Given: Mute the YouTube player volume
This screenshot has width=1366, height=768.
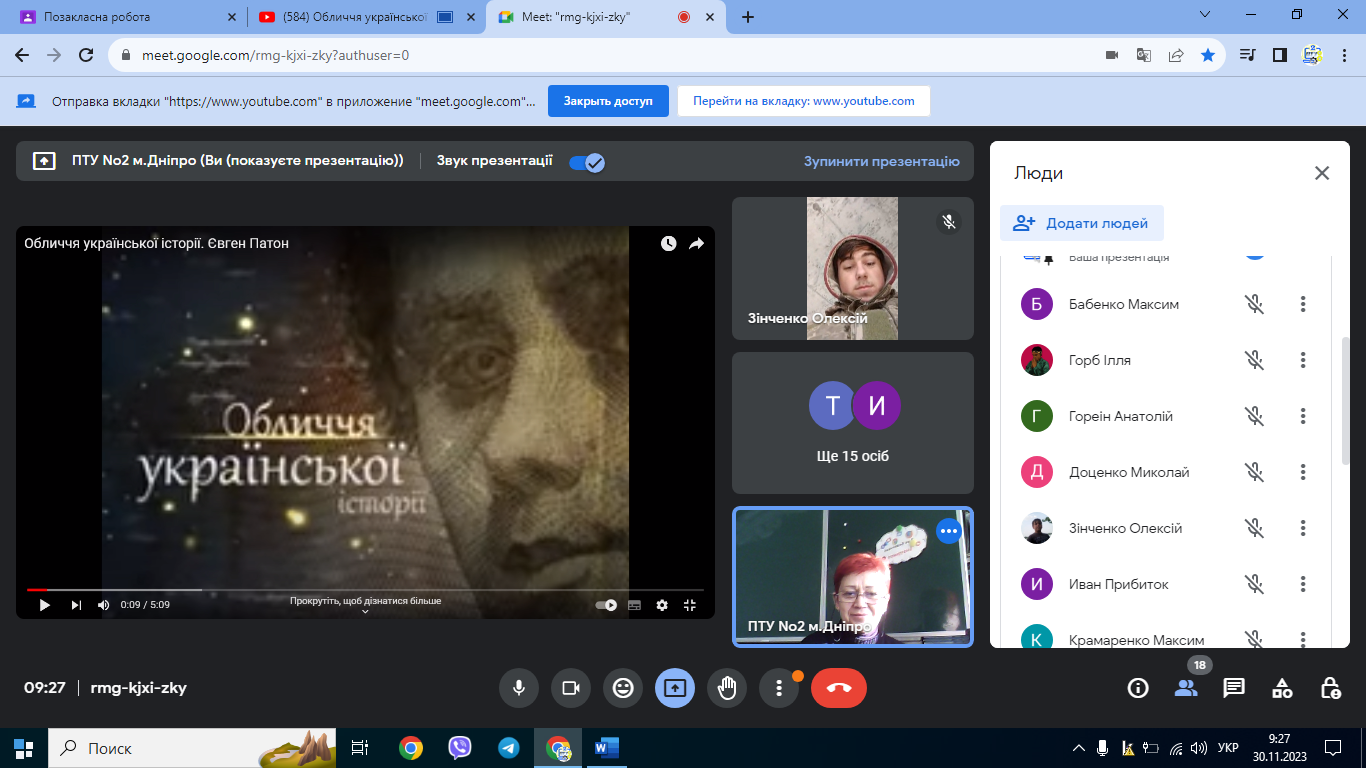Looking at the screenshot, I should (x=104, y=605).
